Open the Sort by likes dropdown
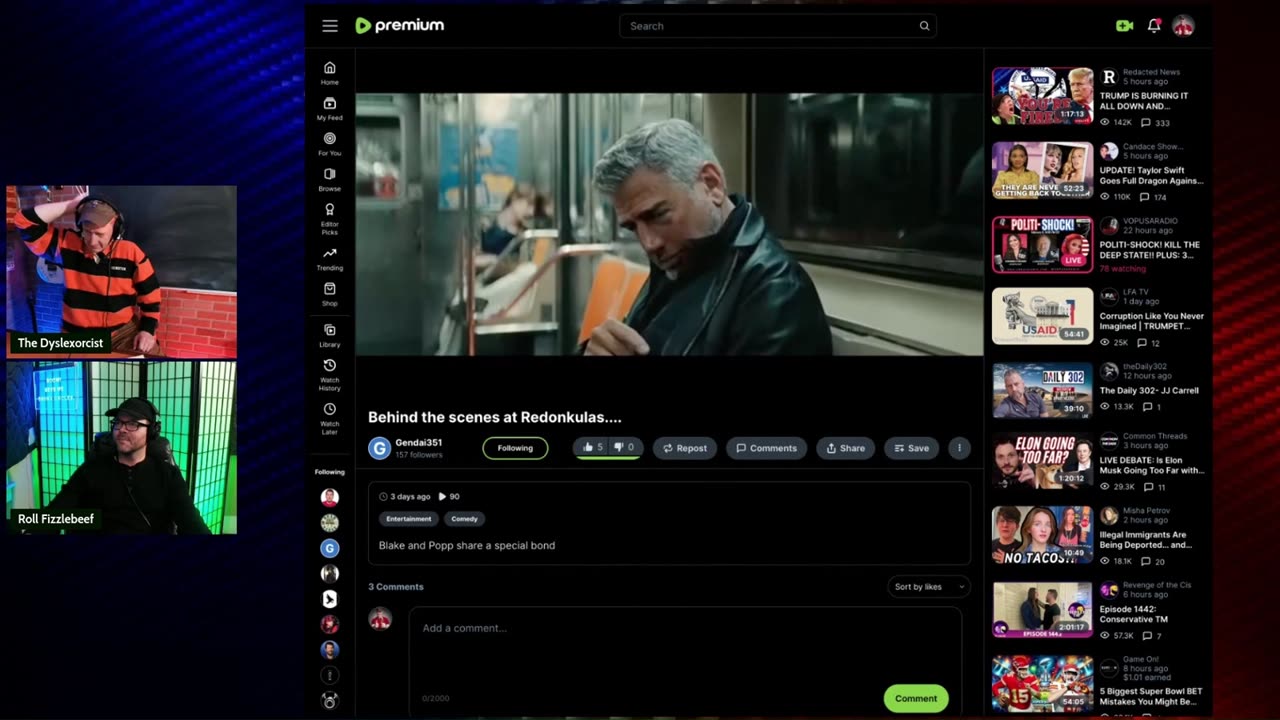 (x=929, y=587)
